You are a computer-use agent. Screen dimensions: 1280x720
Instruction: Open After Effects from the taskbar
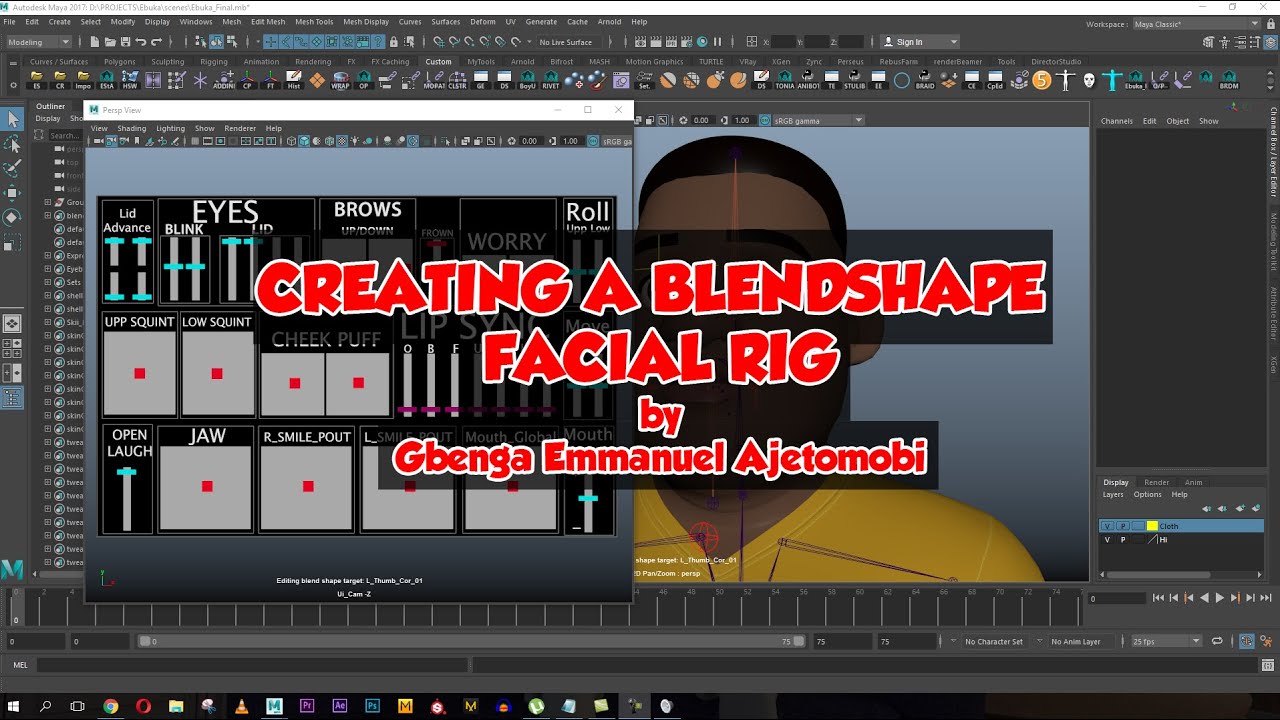(x=339, y=706)
